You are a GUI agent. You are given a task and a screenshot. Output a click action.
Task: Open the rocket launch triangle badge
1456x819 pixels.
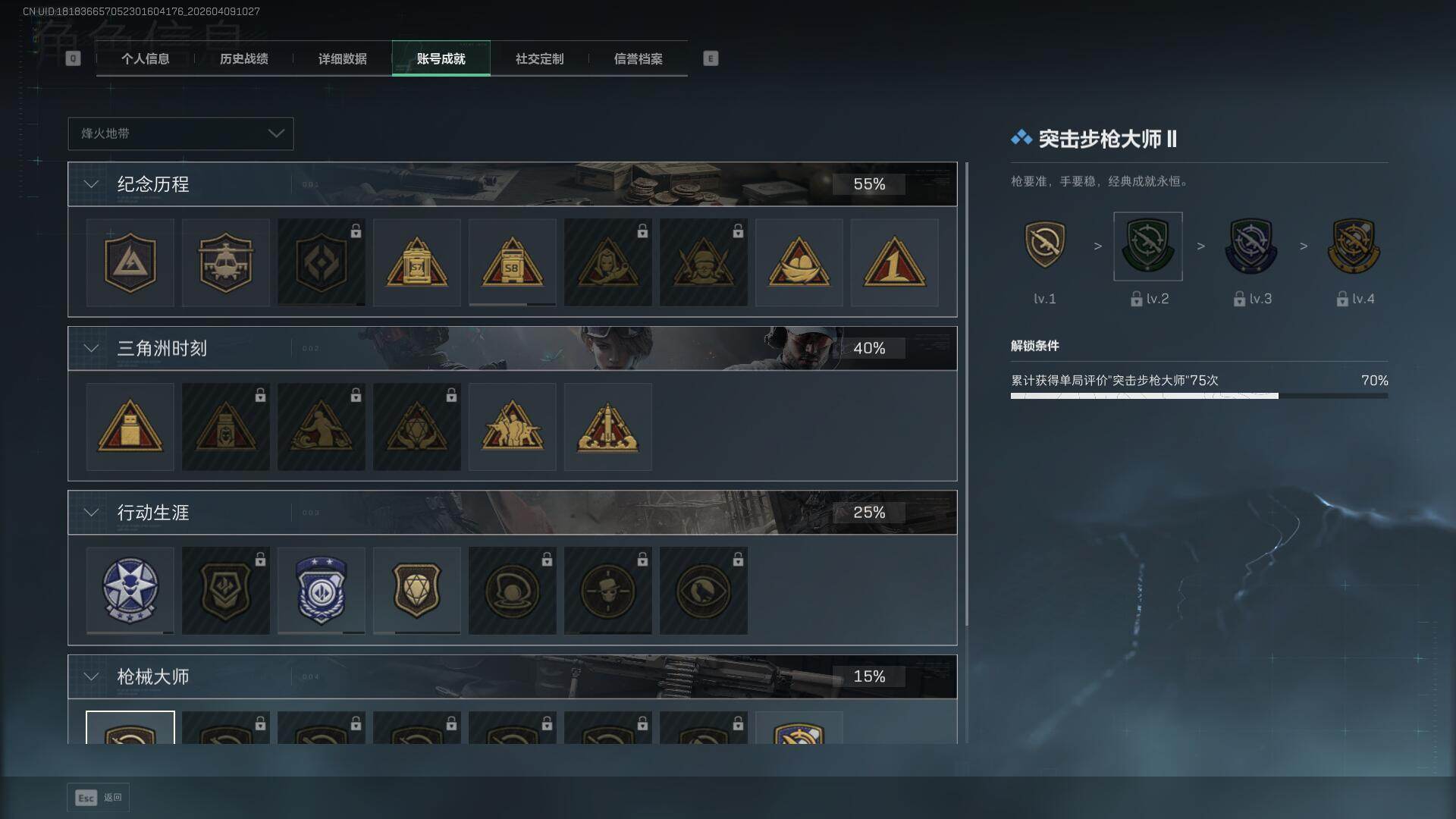tap(607, 427)
